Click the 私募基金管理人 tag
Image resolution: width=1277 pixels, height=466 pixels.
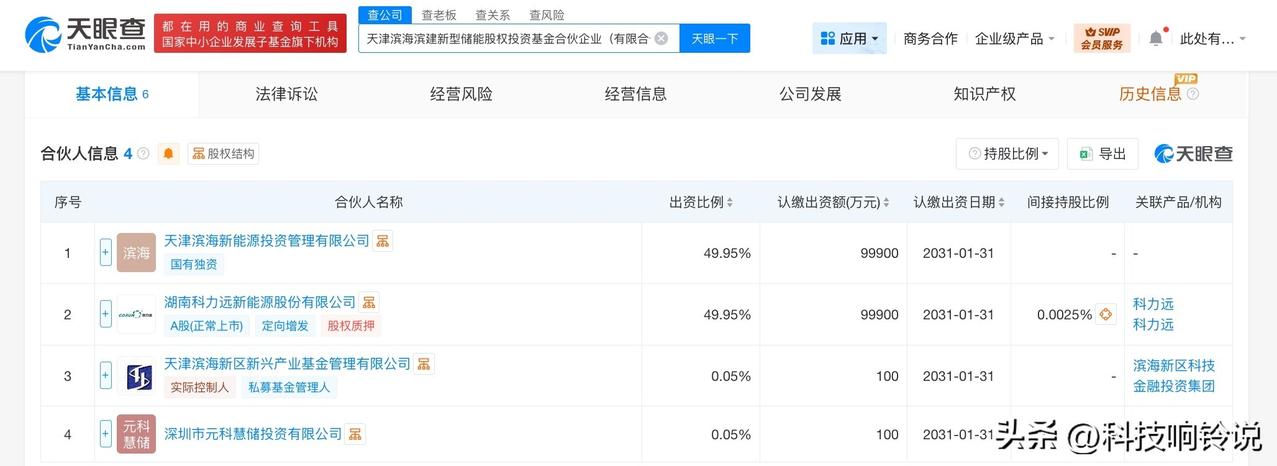coord(290,387)
